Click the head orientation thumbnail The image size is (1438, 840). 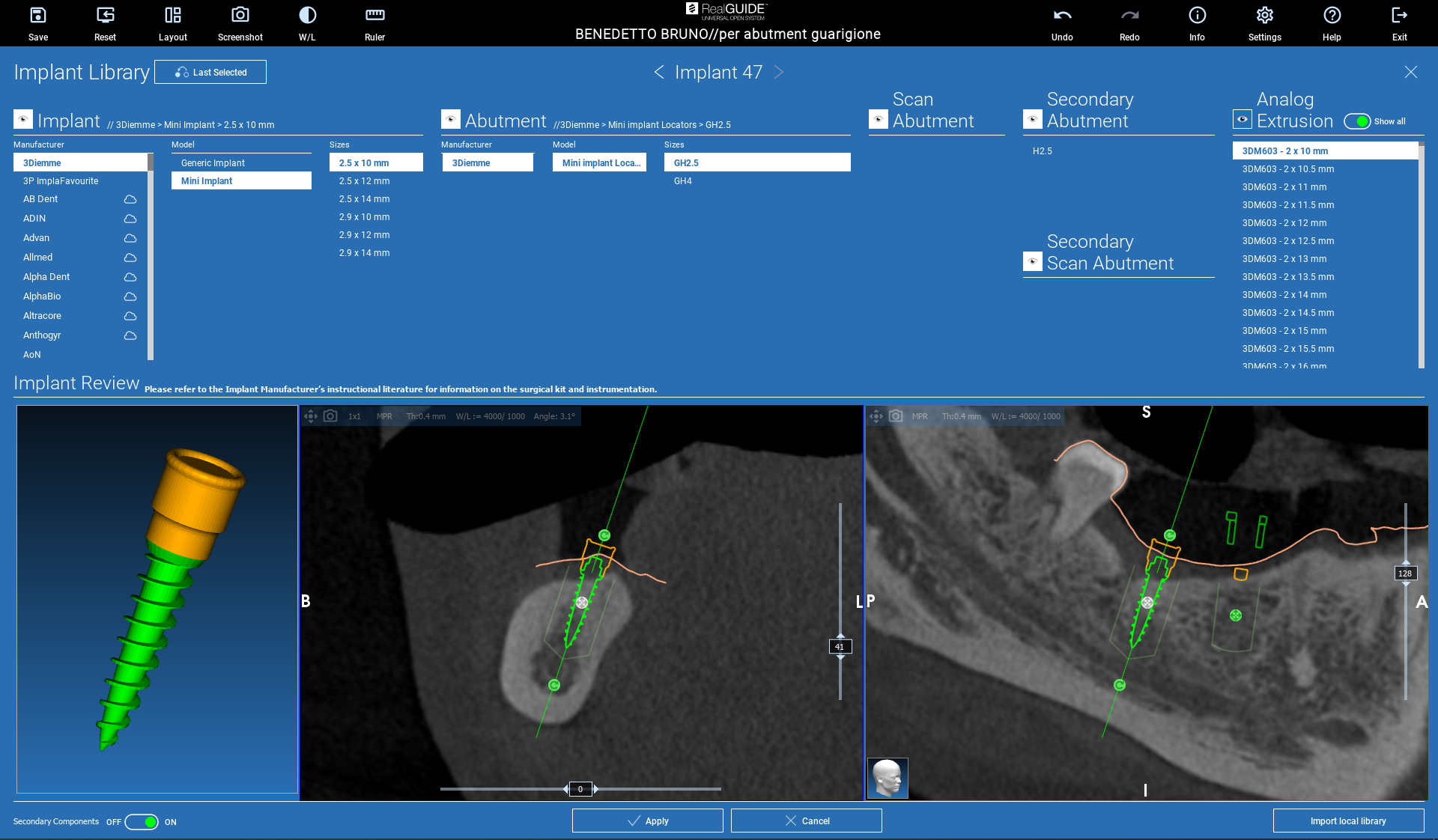click(x=888, y=778)
